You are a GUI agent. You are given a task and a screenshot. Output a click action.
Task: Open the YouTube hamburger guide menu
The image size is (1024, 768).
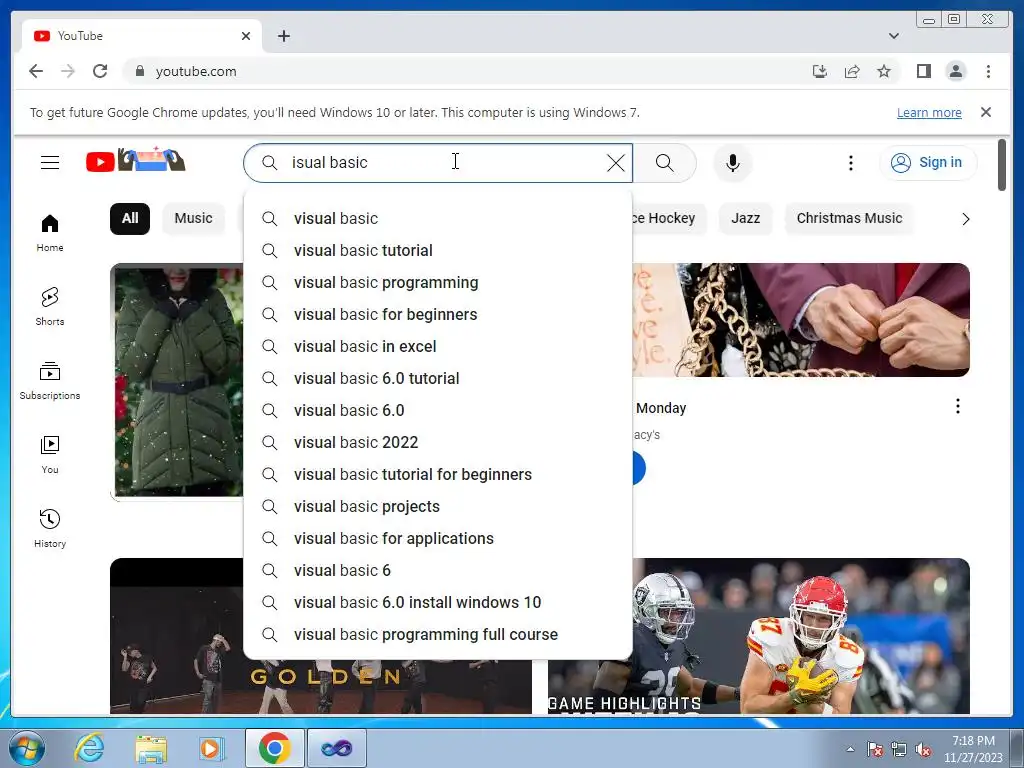[50, 162]
